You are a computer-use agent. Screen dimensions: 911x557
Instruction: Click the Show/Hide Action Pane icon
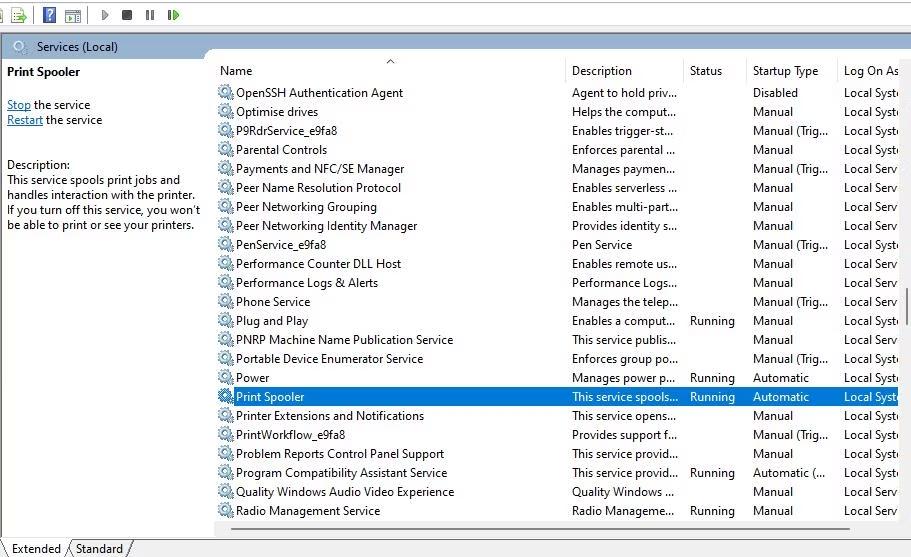[x=72, y=15]
